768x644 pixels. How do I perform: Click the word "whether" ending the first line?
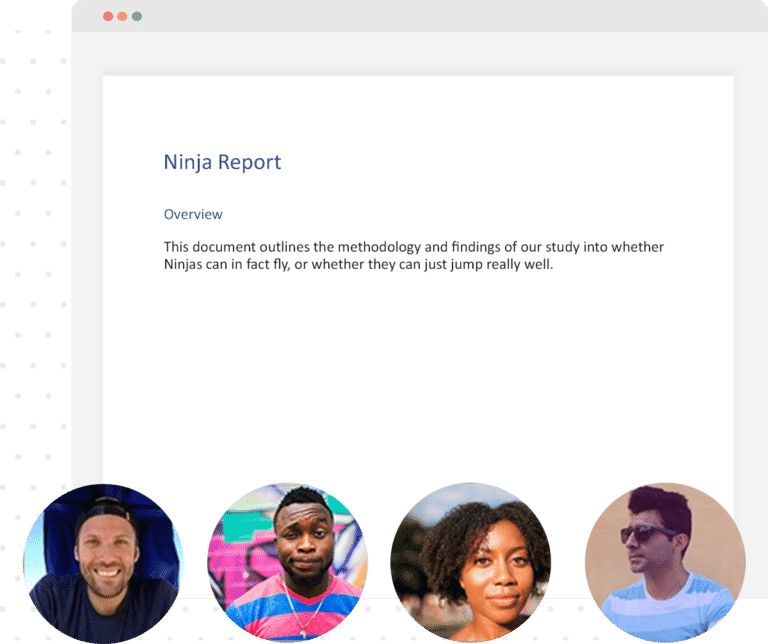638,247
